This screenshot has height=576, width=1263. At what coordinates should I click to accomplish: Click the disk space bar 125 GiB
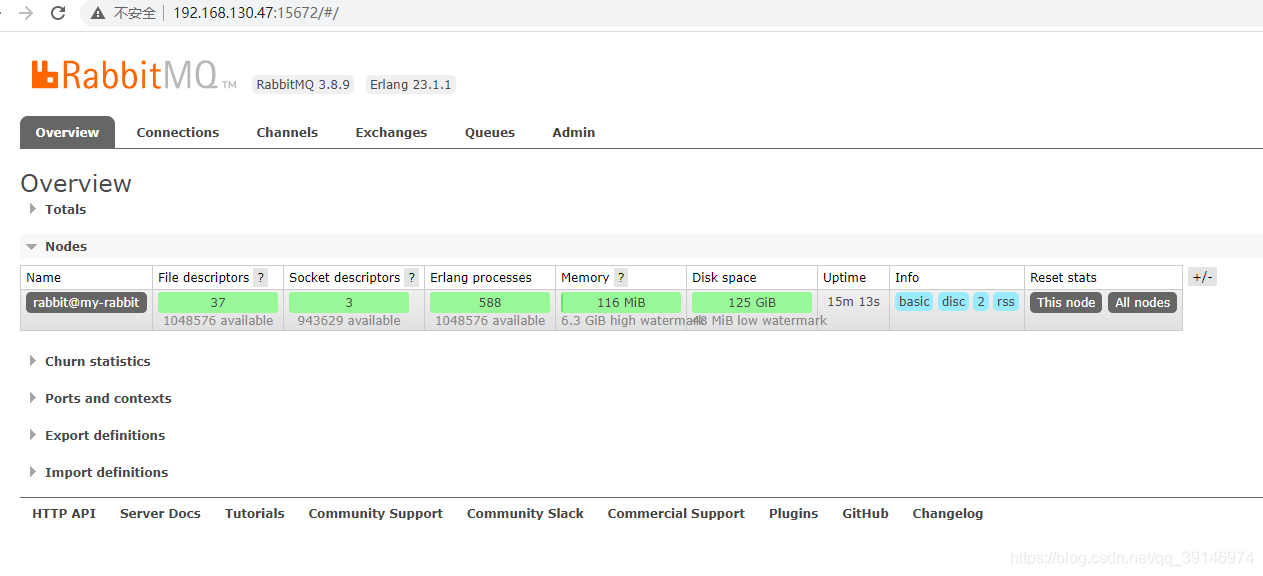coord(752,302)
